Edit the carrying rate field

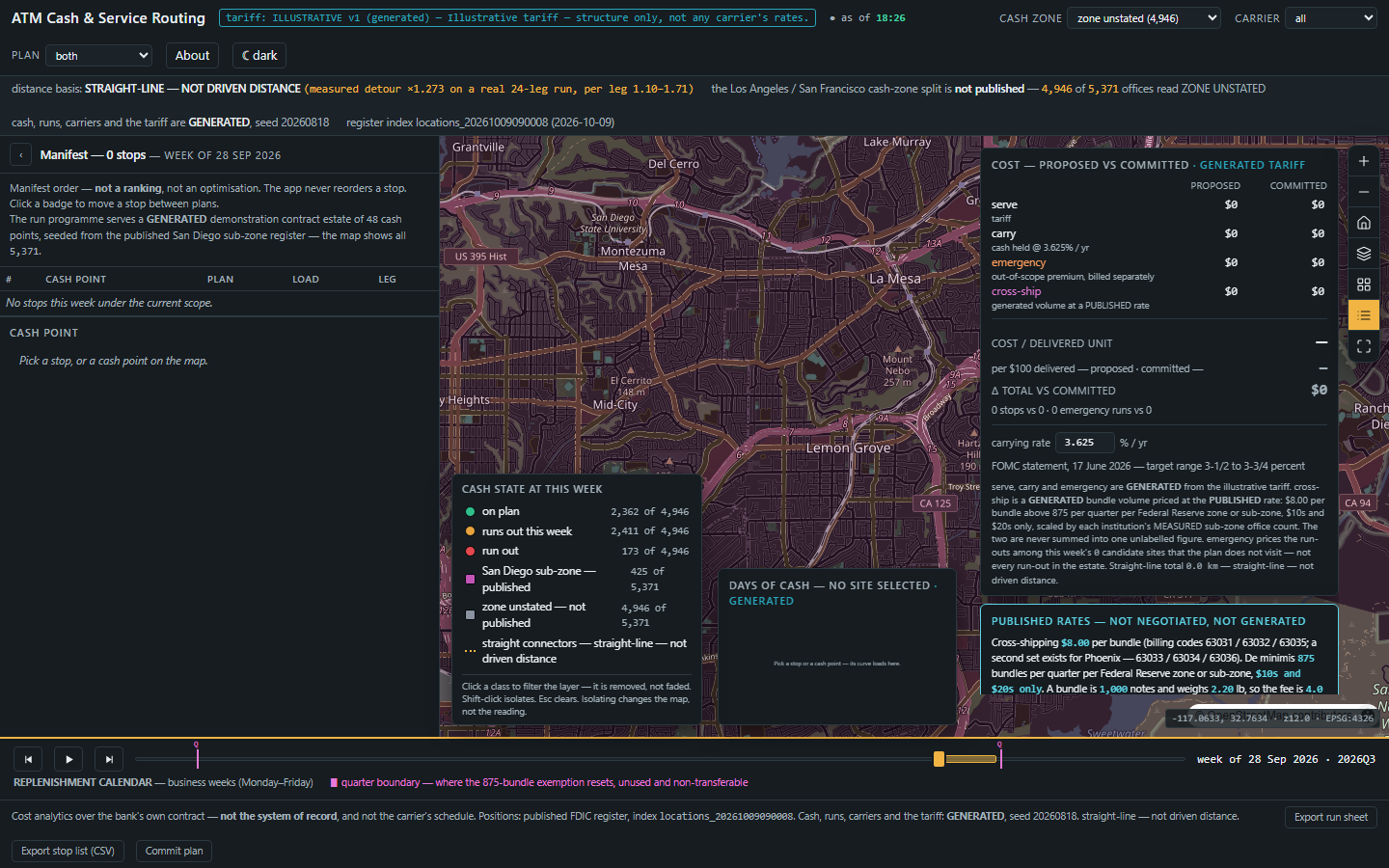click(1084, 443)
